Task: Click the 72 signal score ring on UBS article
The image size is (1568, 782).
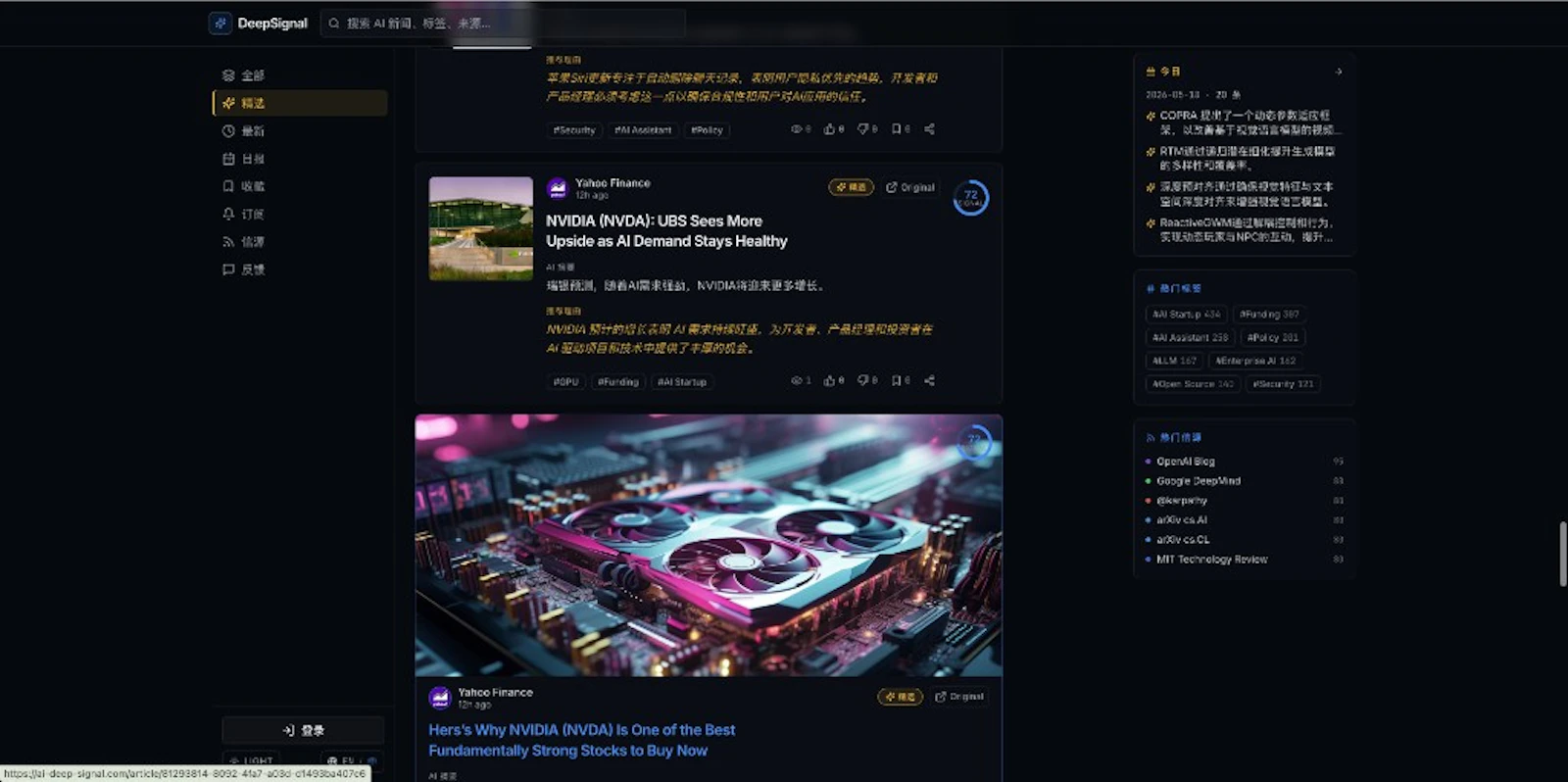Action: tap(971, 198)
